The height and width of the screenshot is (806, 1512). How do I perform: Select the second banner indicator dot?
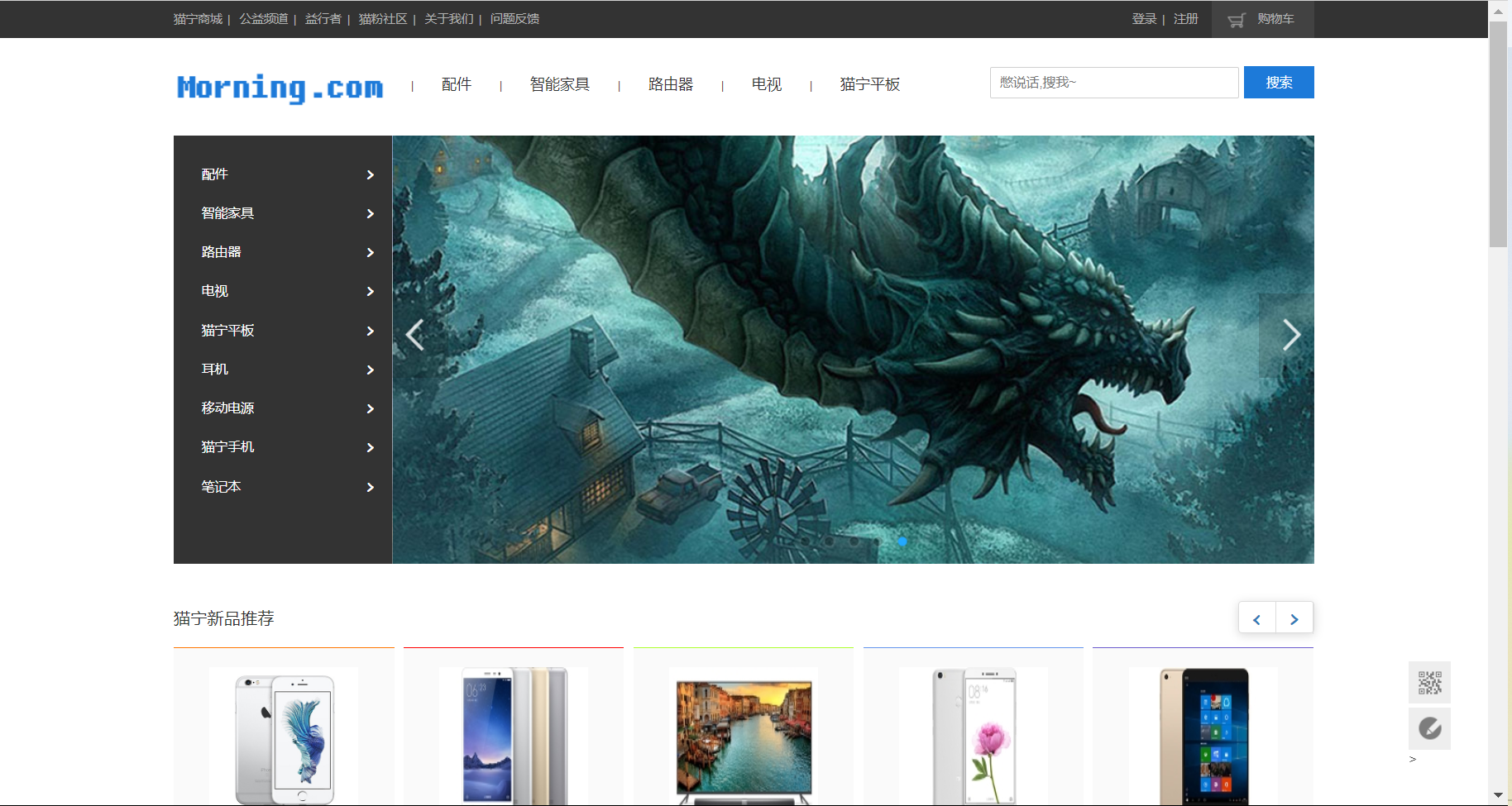point(829,541)
